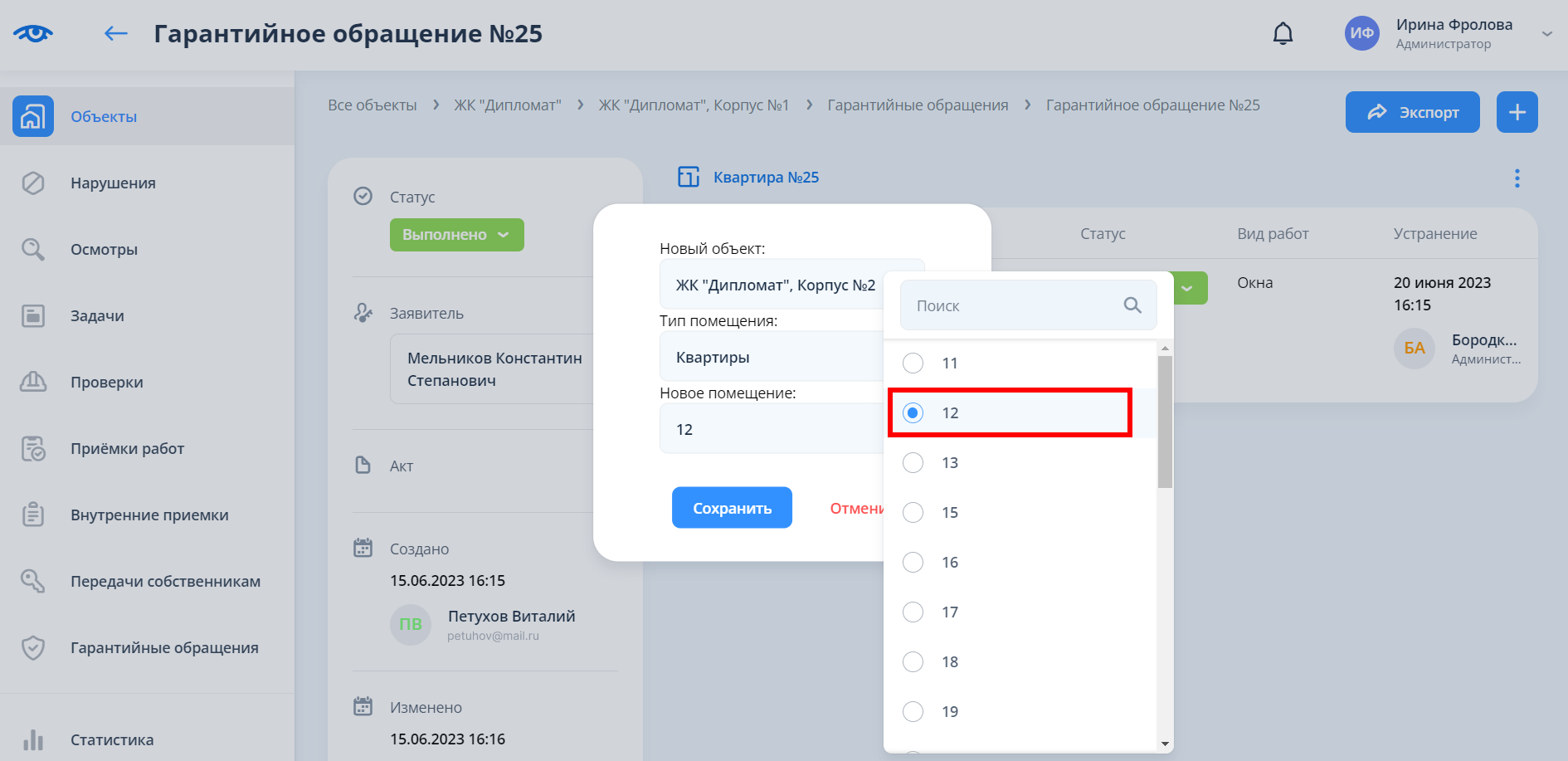This screenshot has width=1568, height=761.
Task: Select radio option 13
Action: tap(913, 463)
